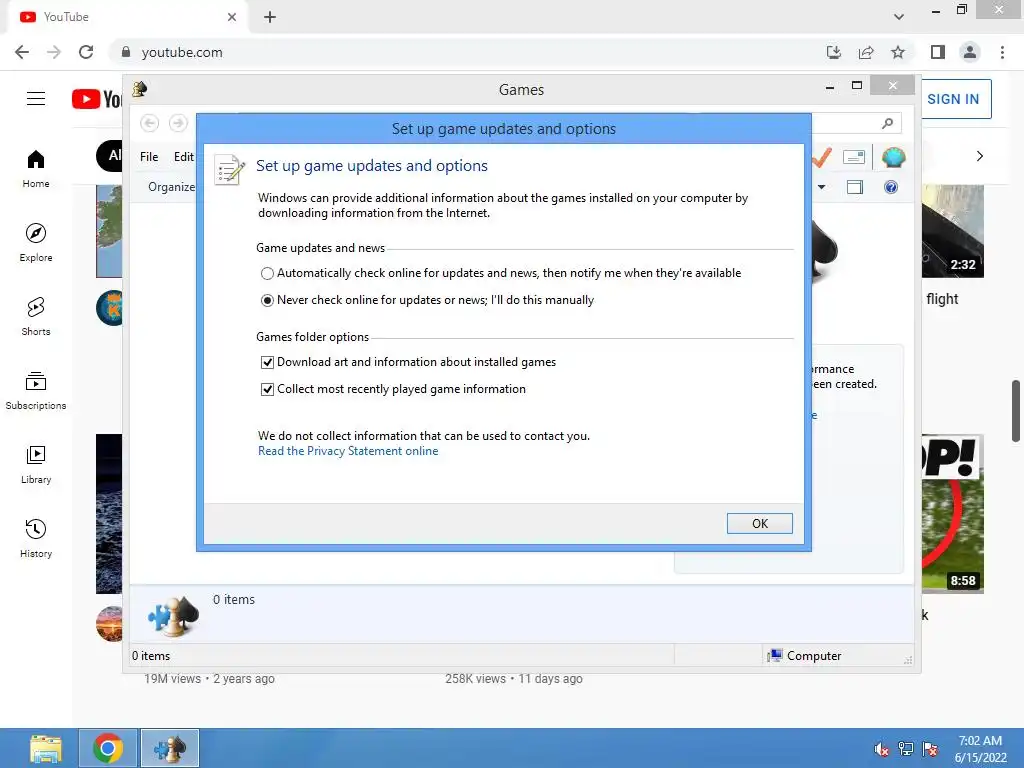
Task: Select Never check online for updates option
Action: point(267,300)
